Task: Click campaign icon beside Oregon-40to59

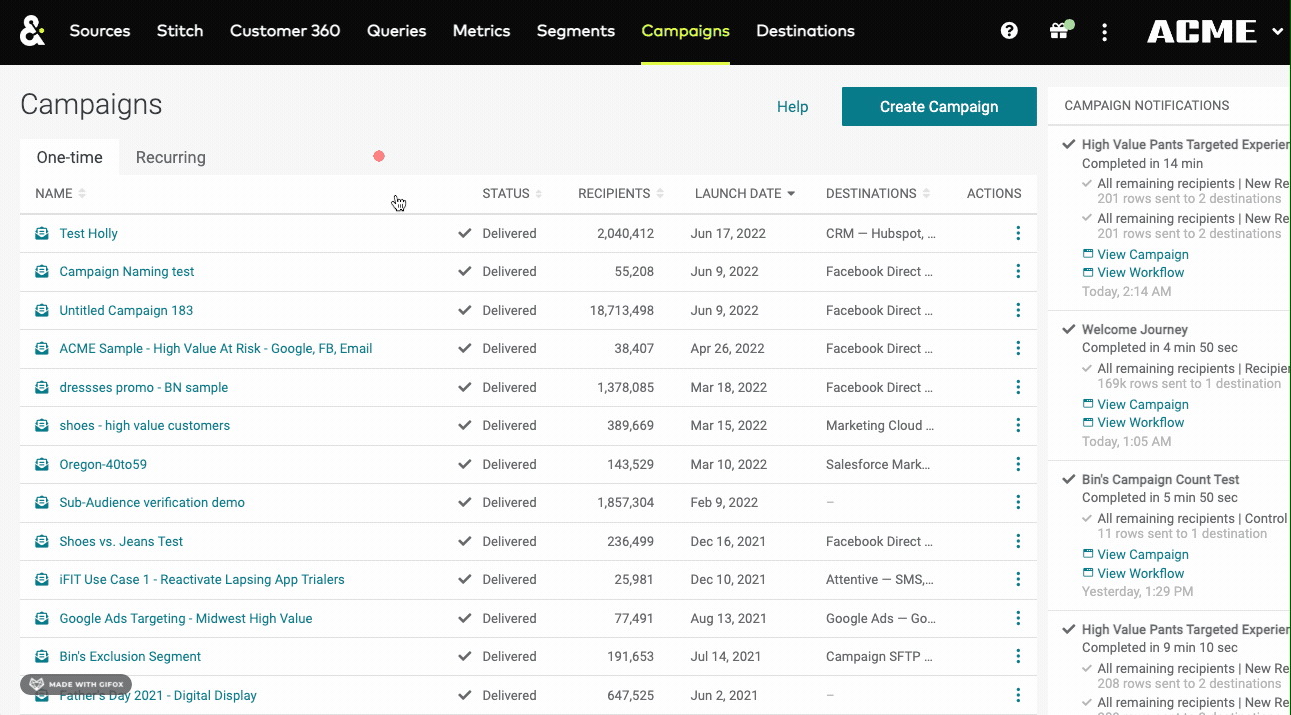Action: [42, 464]
